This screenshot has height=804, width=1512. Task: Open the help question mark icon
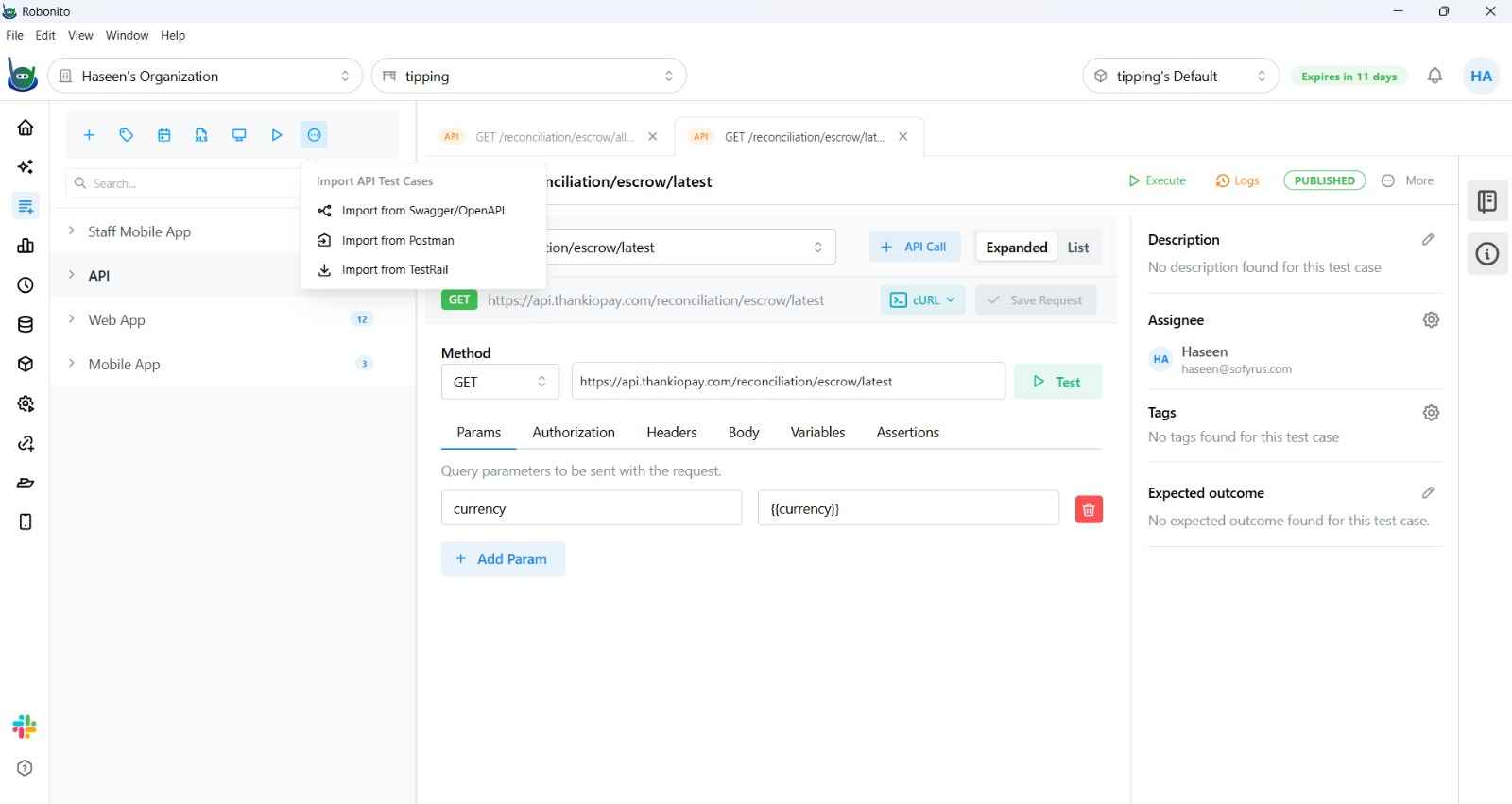(x=25, y=768)
